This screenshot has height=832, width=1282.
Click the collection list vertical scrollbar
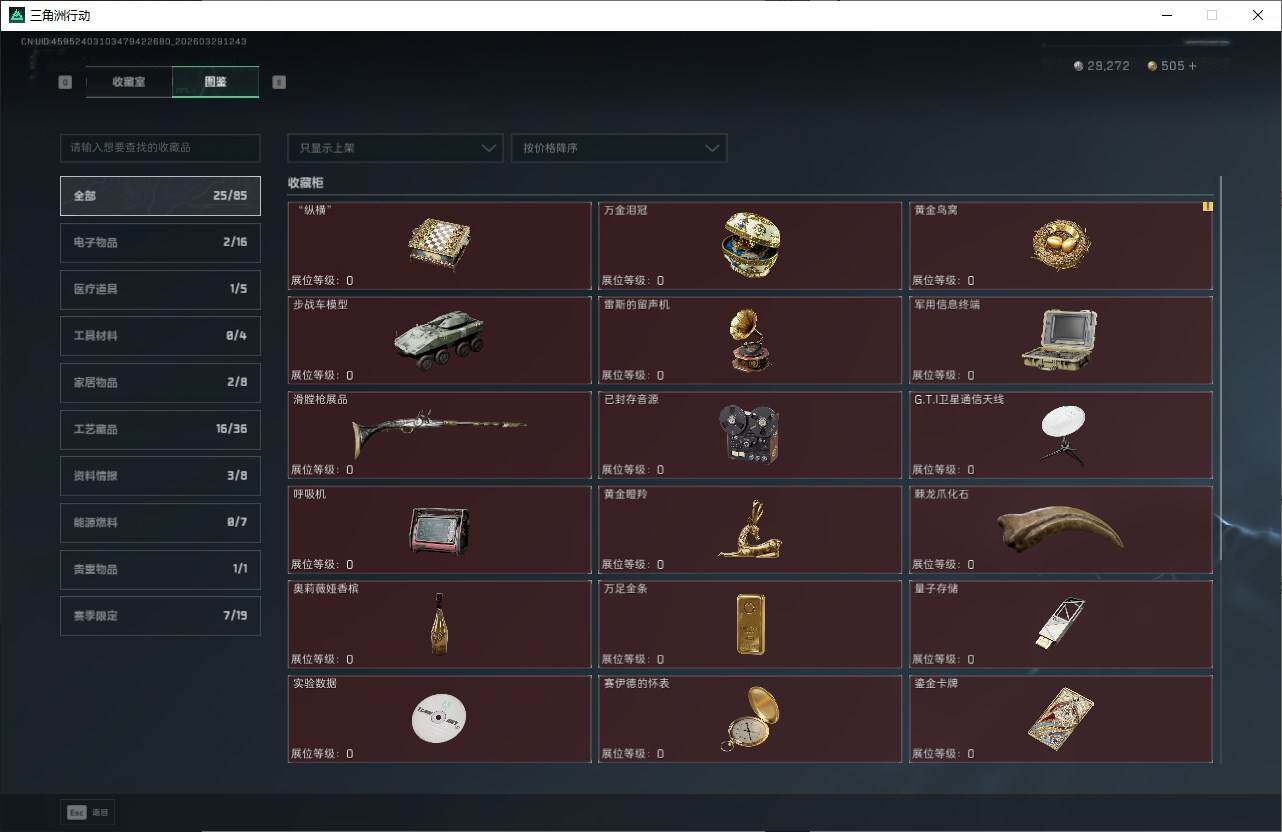1220,370
